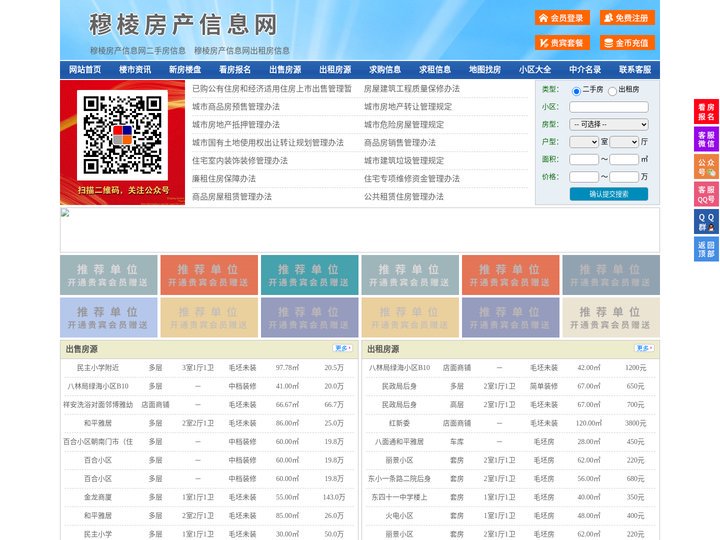Open the 看房报名 navigation item
720x540 pixels.
click(x=235, y=70)
